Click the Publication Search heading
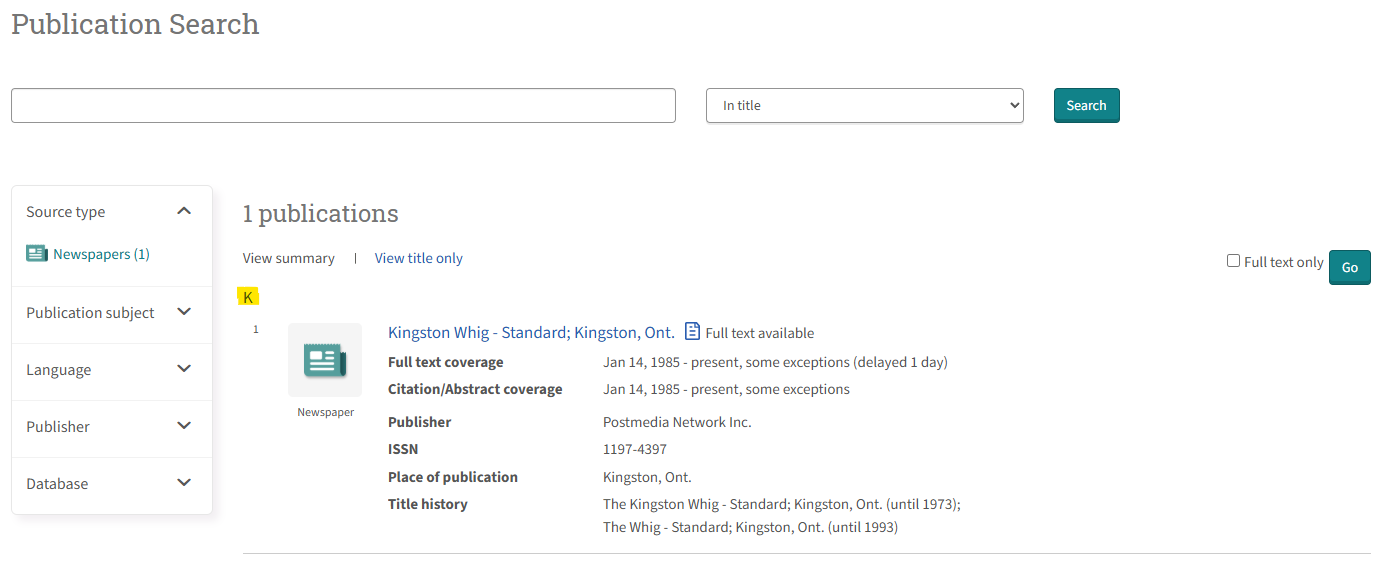Screen dimensions: 1399x581 coord(134,24)
